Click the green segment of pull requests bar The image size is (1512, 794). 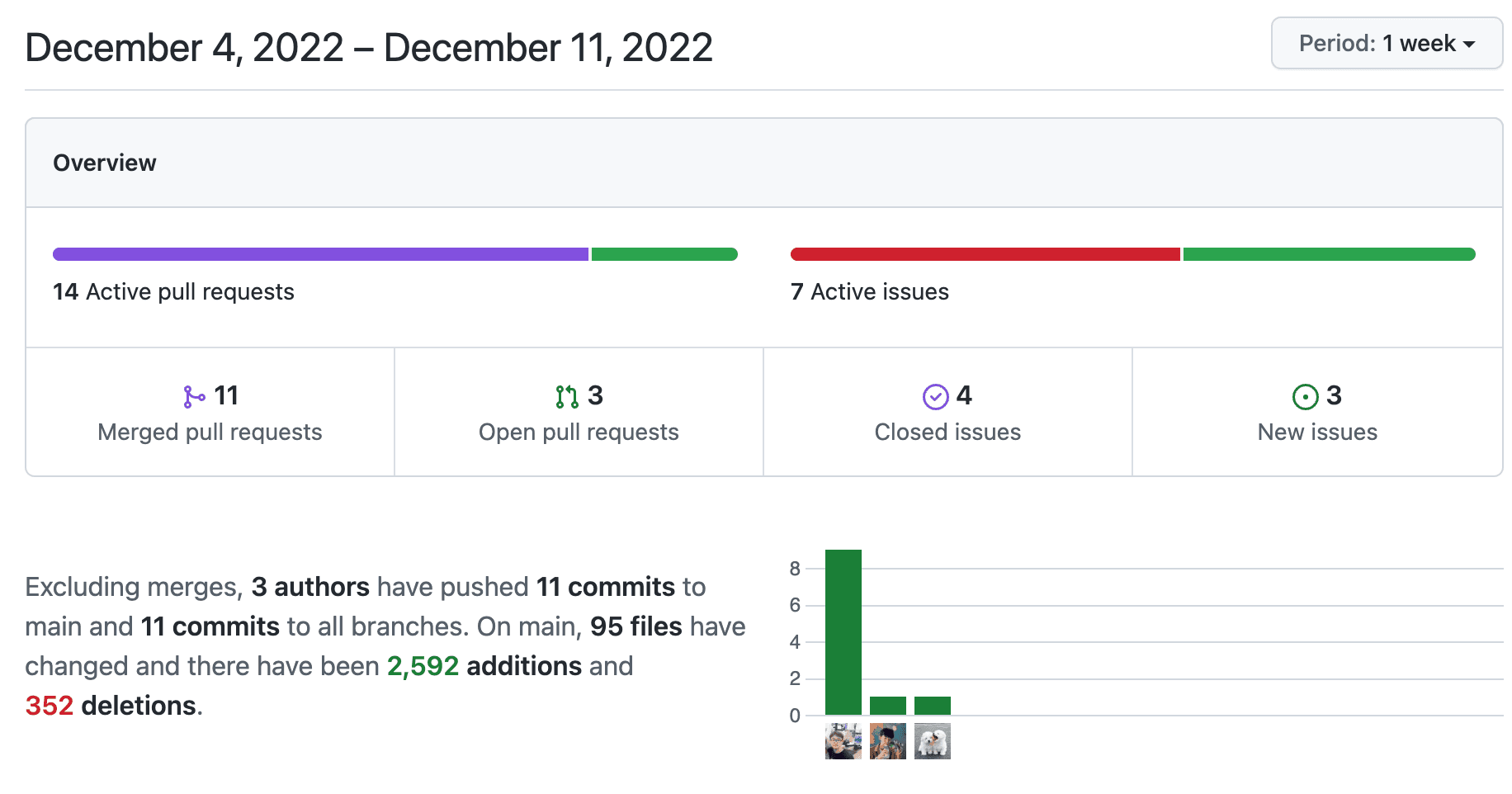tap(664, 254)
